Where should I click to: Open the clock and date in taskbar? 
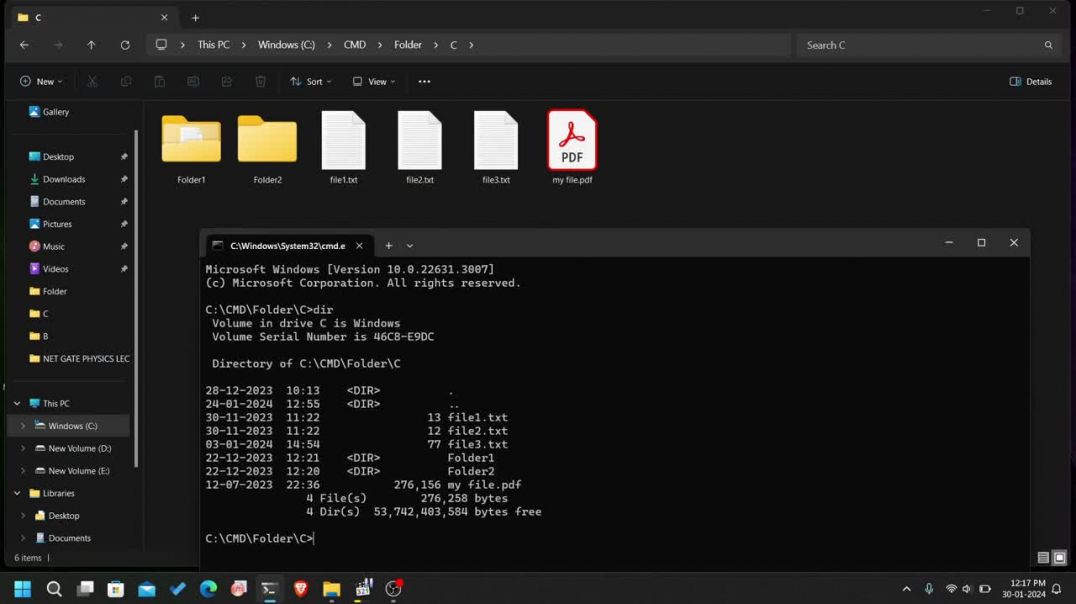click(x=1024, y=589)
